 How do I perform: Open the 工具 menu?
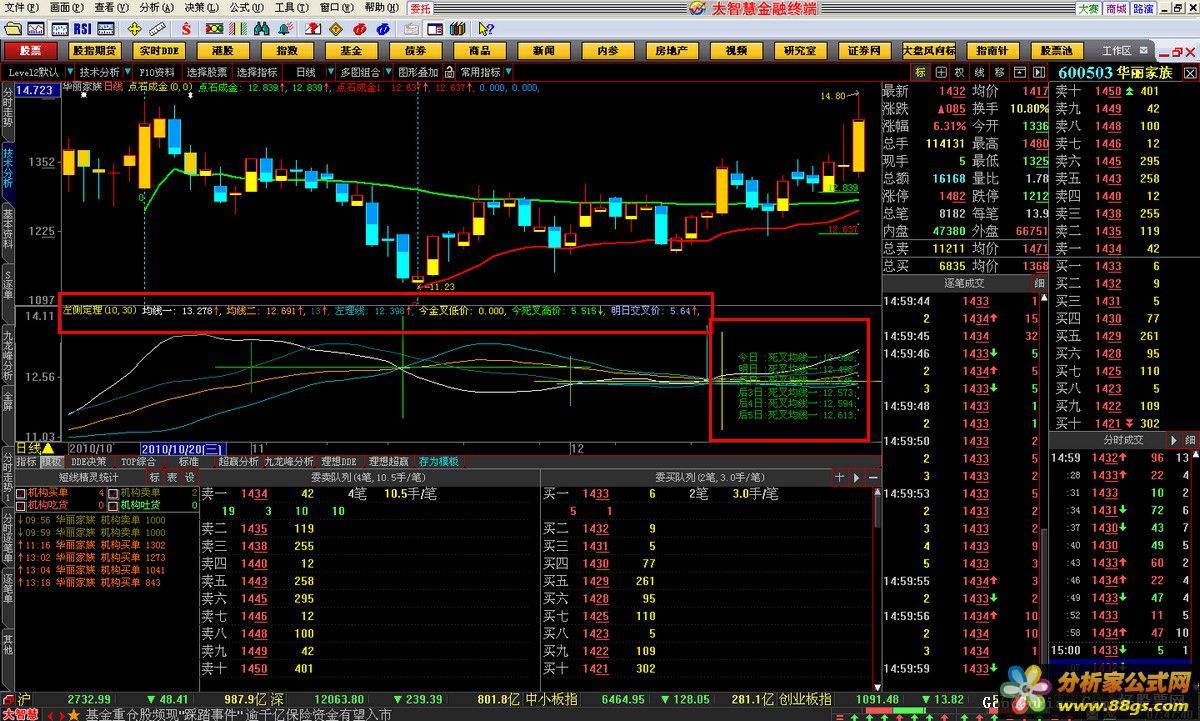(x=290, y=8)
